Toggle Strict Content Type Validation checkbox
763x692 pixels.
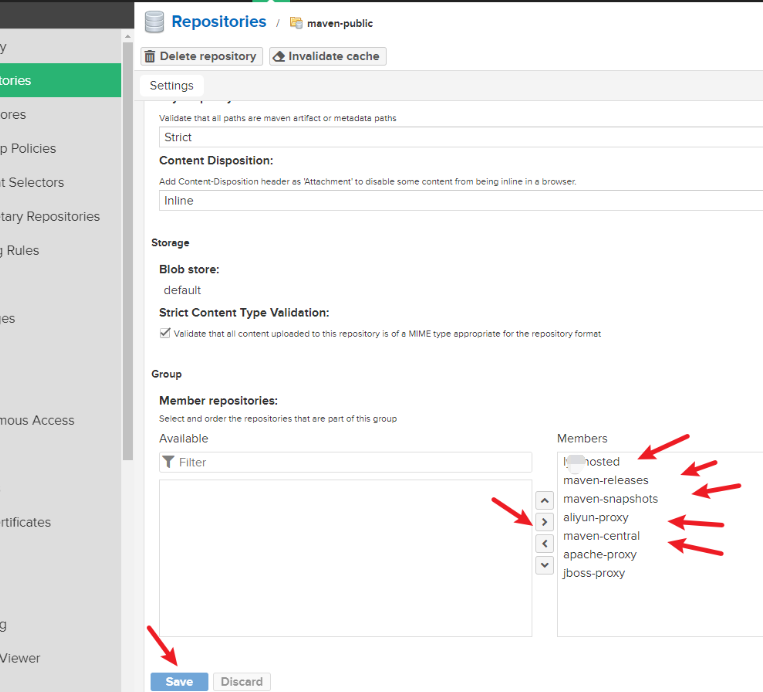click(x=165, y=333)
